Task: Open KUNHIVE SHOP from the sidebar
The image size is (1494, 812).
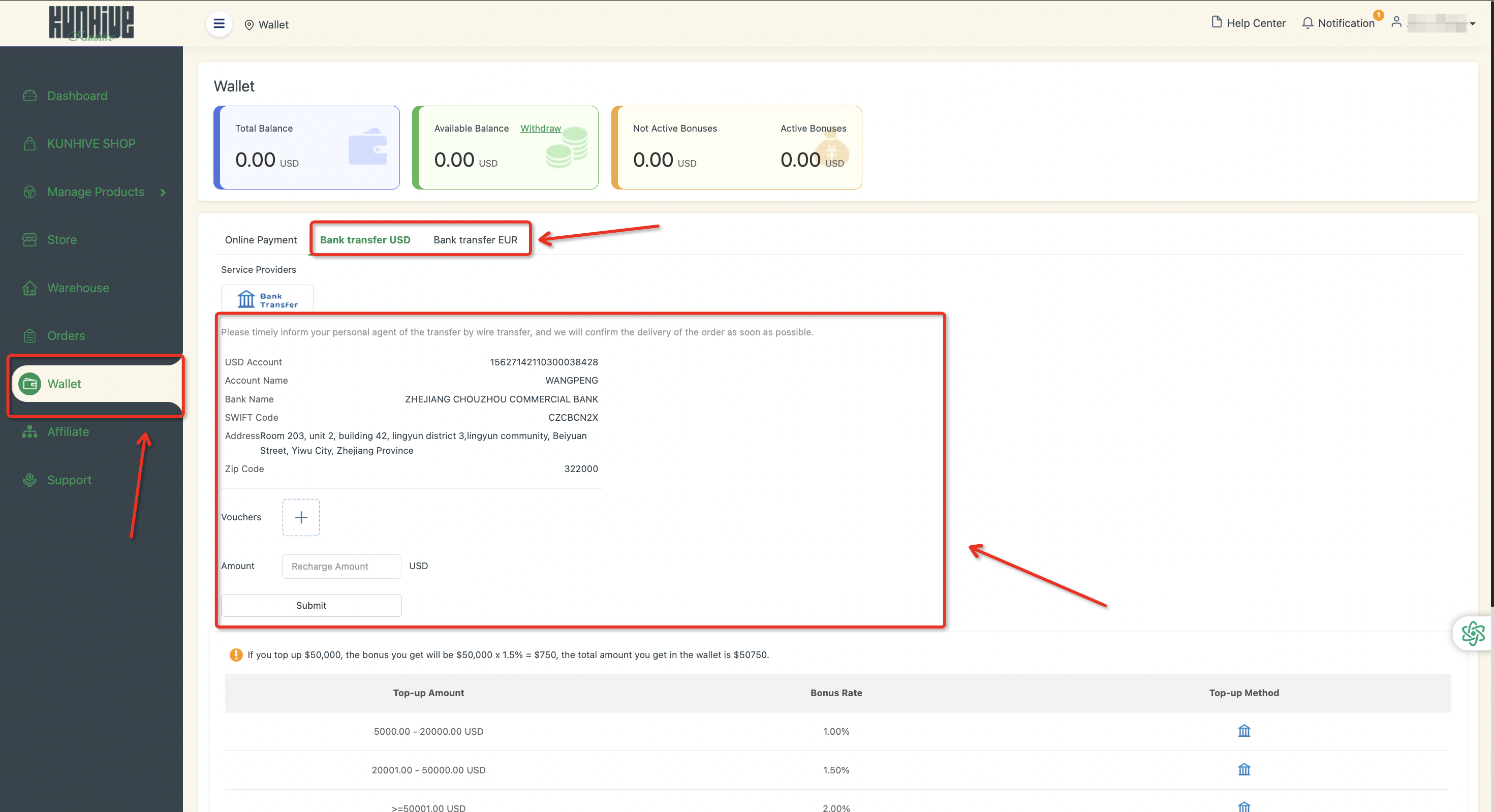Action: tap(91, 143)
